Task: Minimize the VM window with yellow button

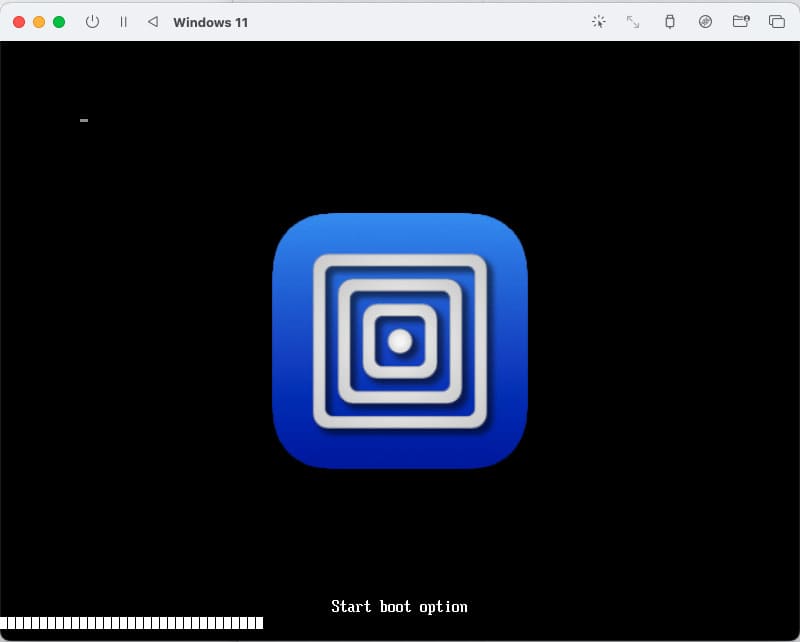Action: coord(39,21)
